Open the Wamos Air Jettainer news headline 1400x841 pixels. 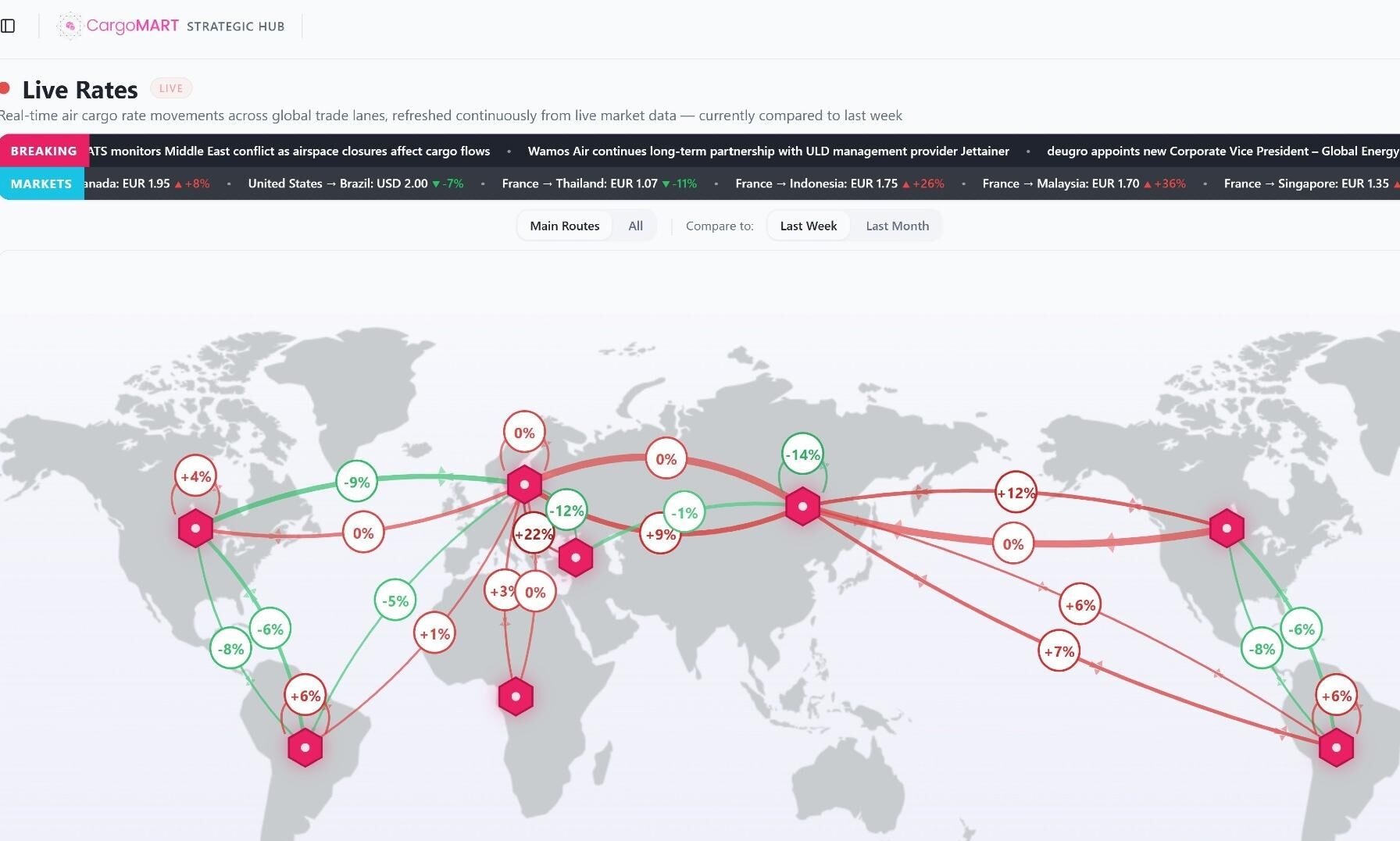click(x=768, y=151)
